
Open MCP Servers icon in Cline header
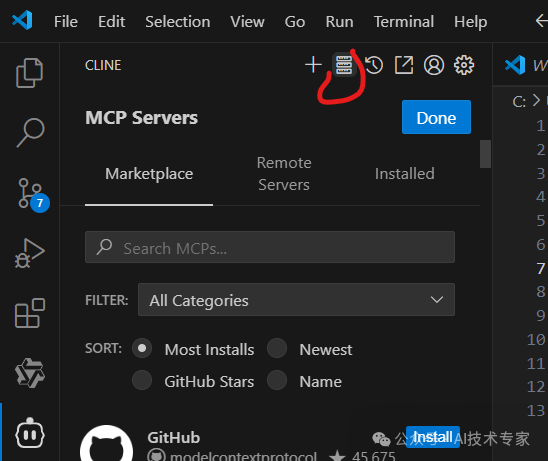coord(344,65)
